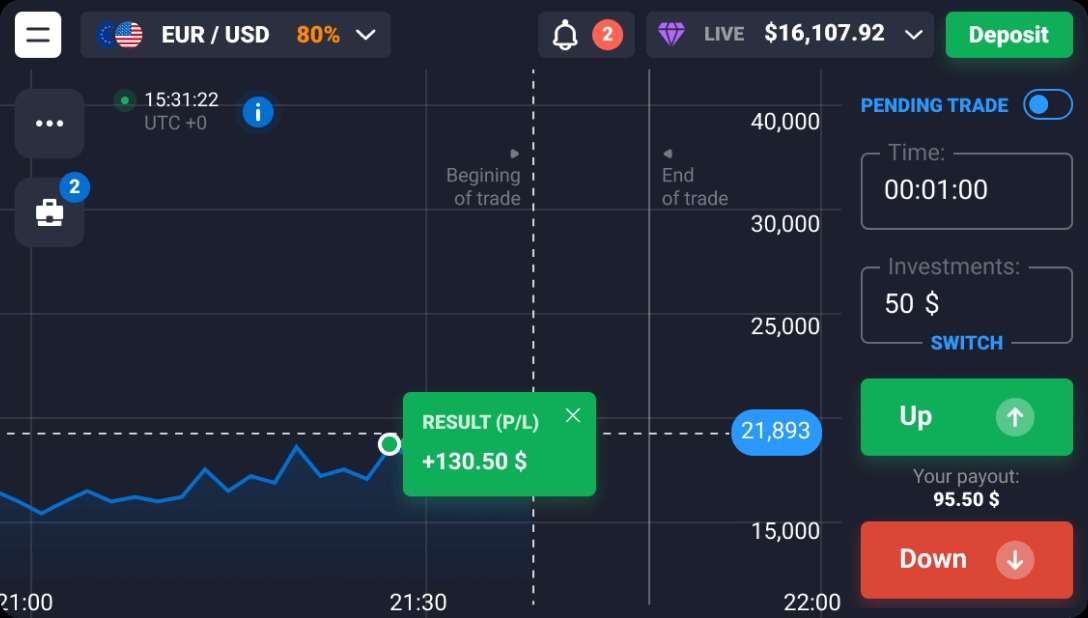Click the 21,893 current price marker

click(x=776, y=432)
